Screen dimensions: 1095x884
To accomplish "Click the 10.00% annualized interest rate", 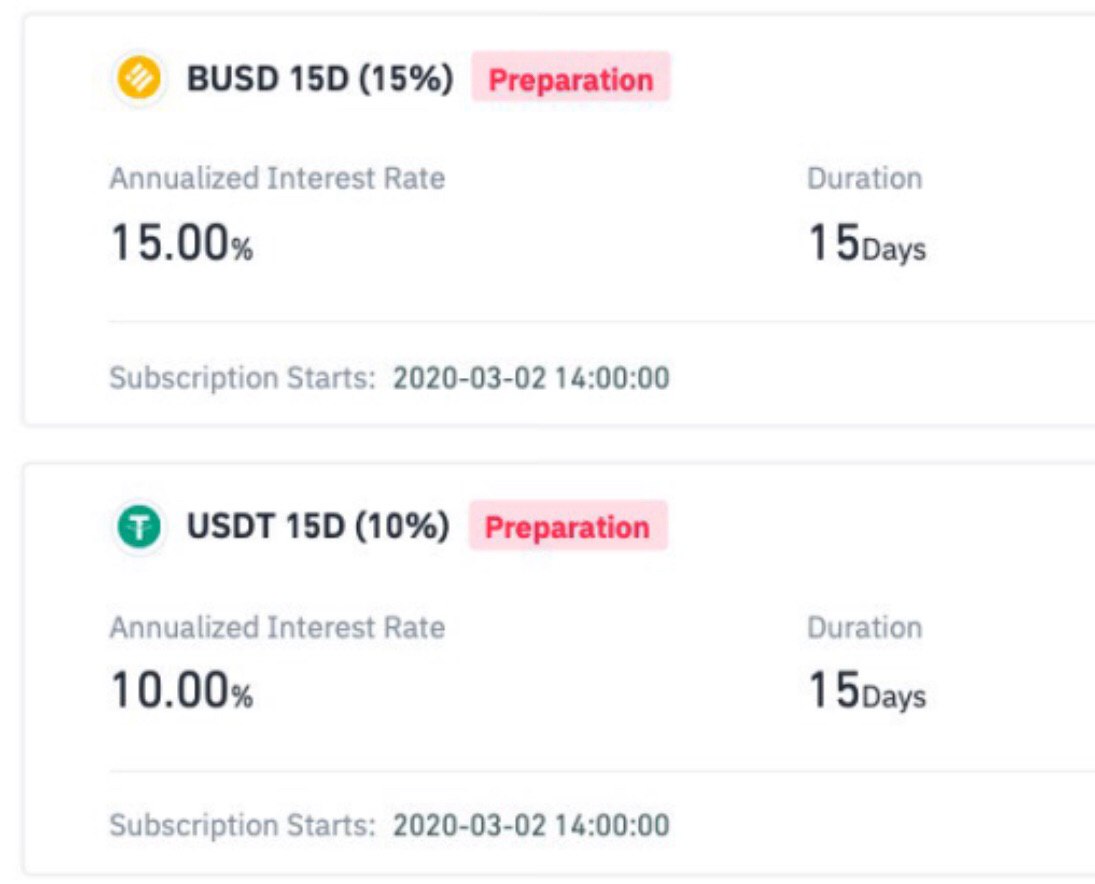I will coord(182,690).
